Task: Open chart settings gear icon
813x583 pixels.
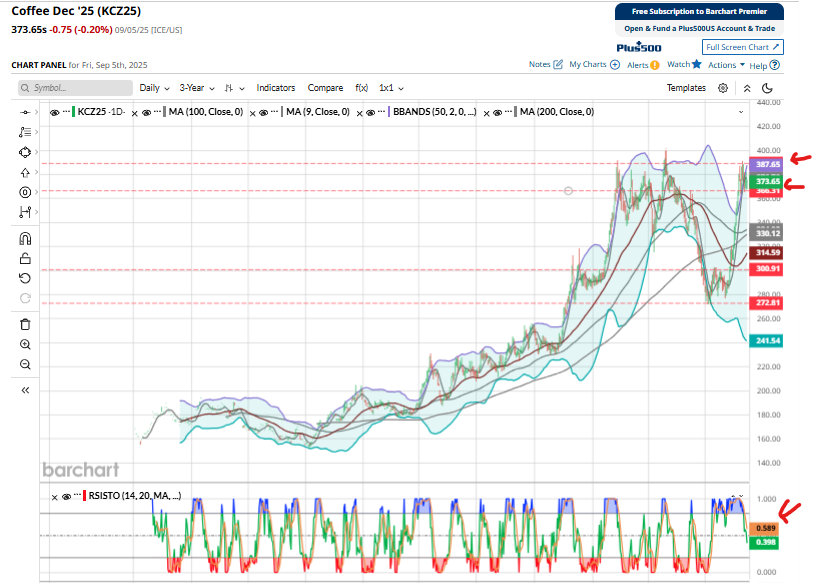Action: coord(723,88)
